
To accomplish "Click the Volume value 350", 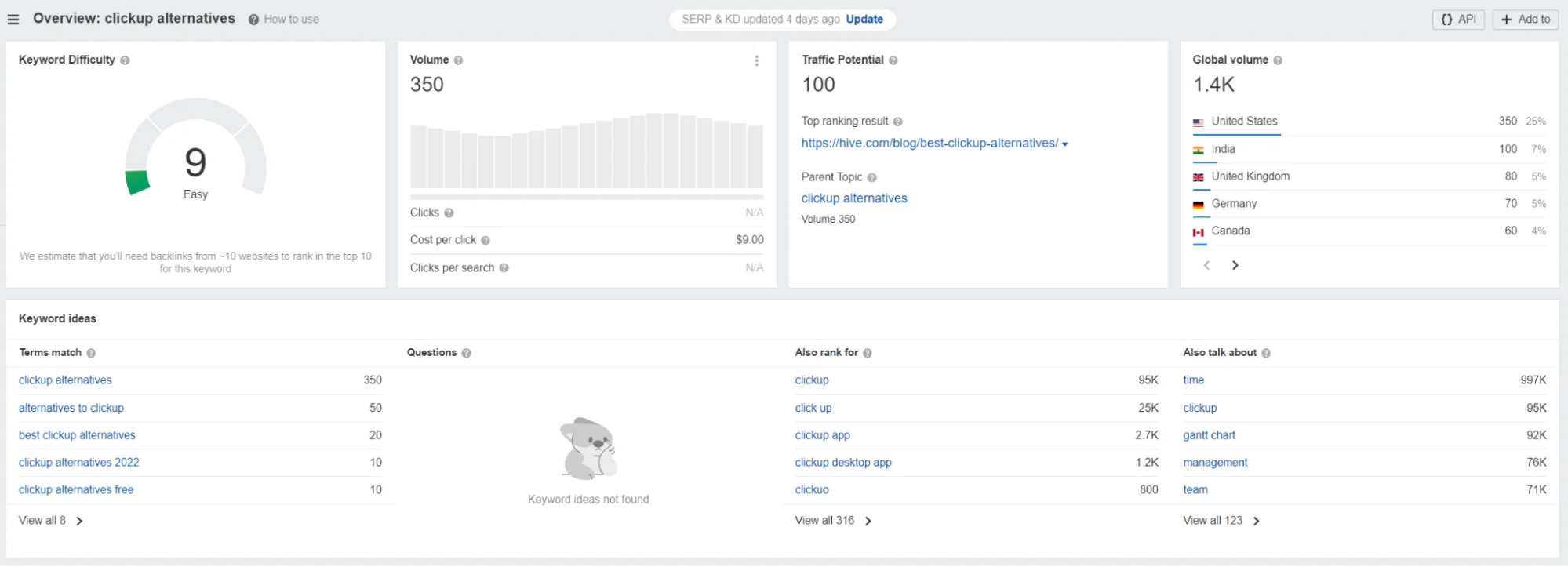I will (427, 85).
